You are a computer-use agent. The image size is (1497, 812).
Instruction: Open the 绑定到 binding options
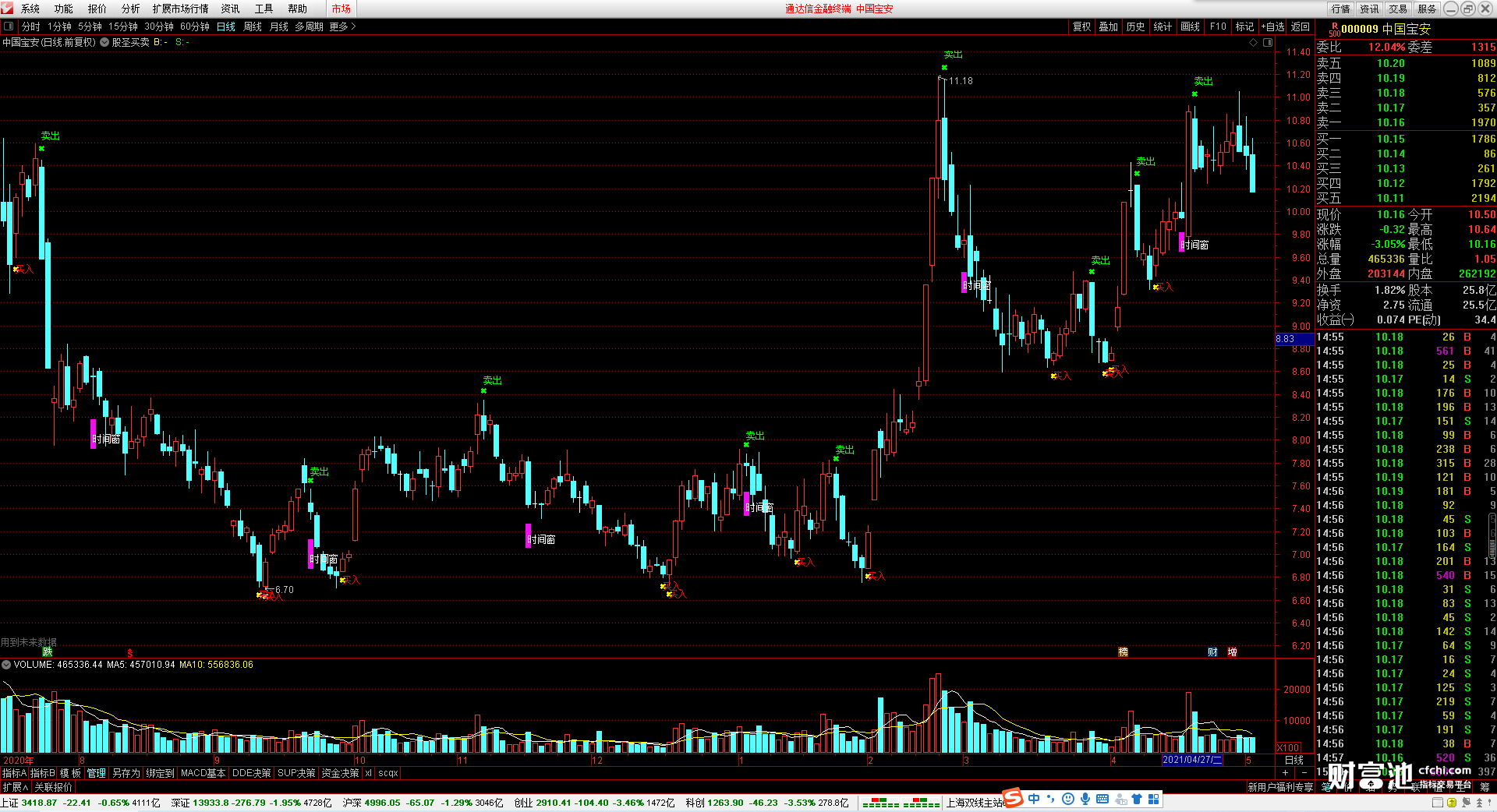[x=160, y=773]
